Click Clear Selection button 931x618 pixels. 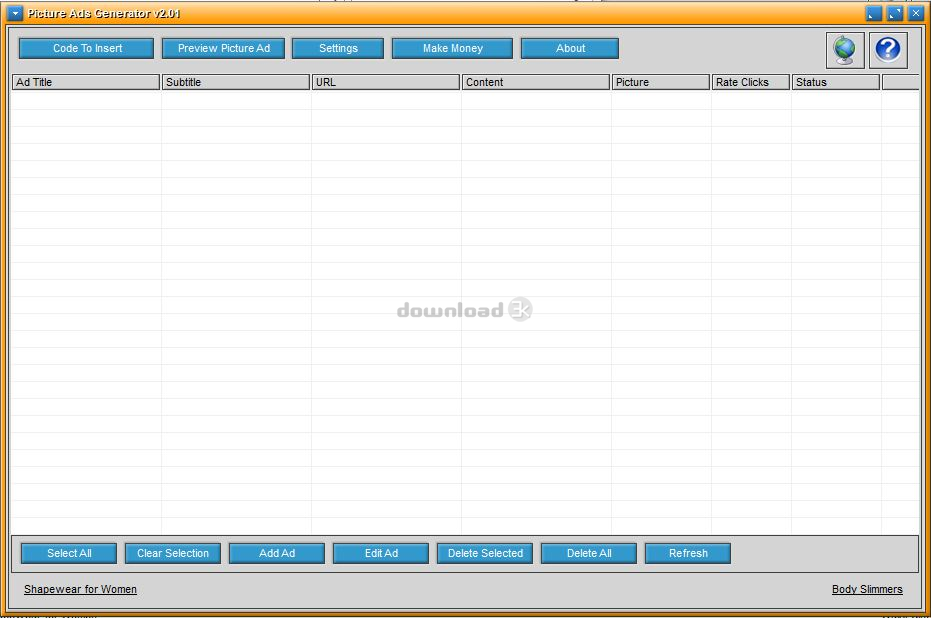click(x=173, y=553)
